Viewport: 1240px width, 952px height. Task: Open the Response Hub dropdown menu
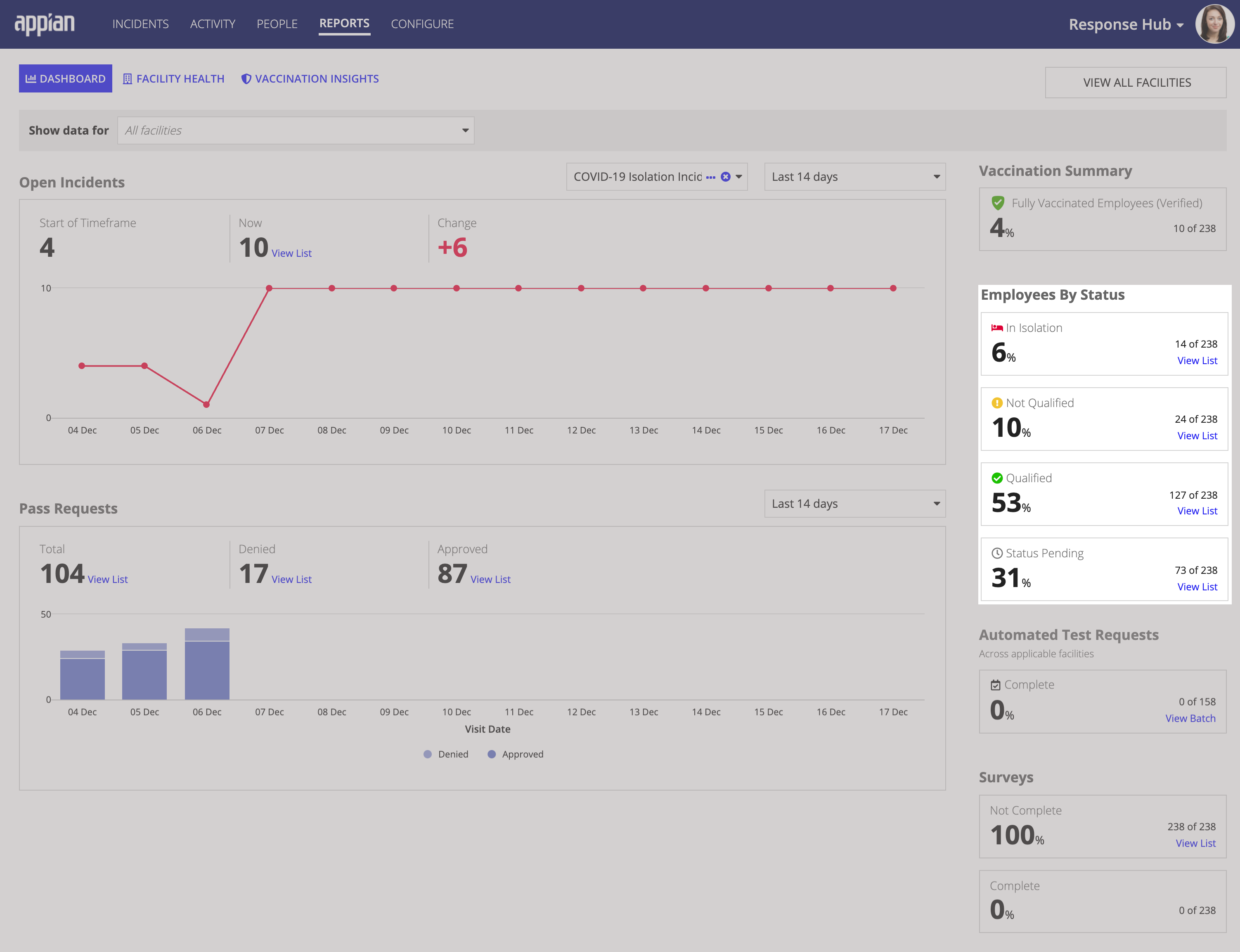(x=1126, y=24)
